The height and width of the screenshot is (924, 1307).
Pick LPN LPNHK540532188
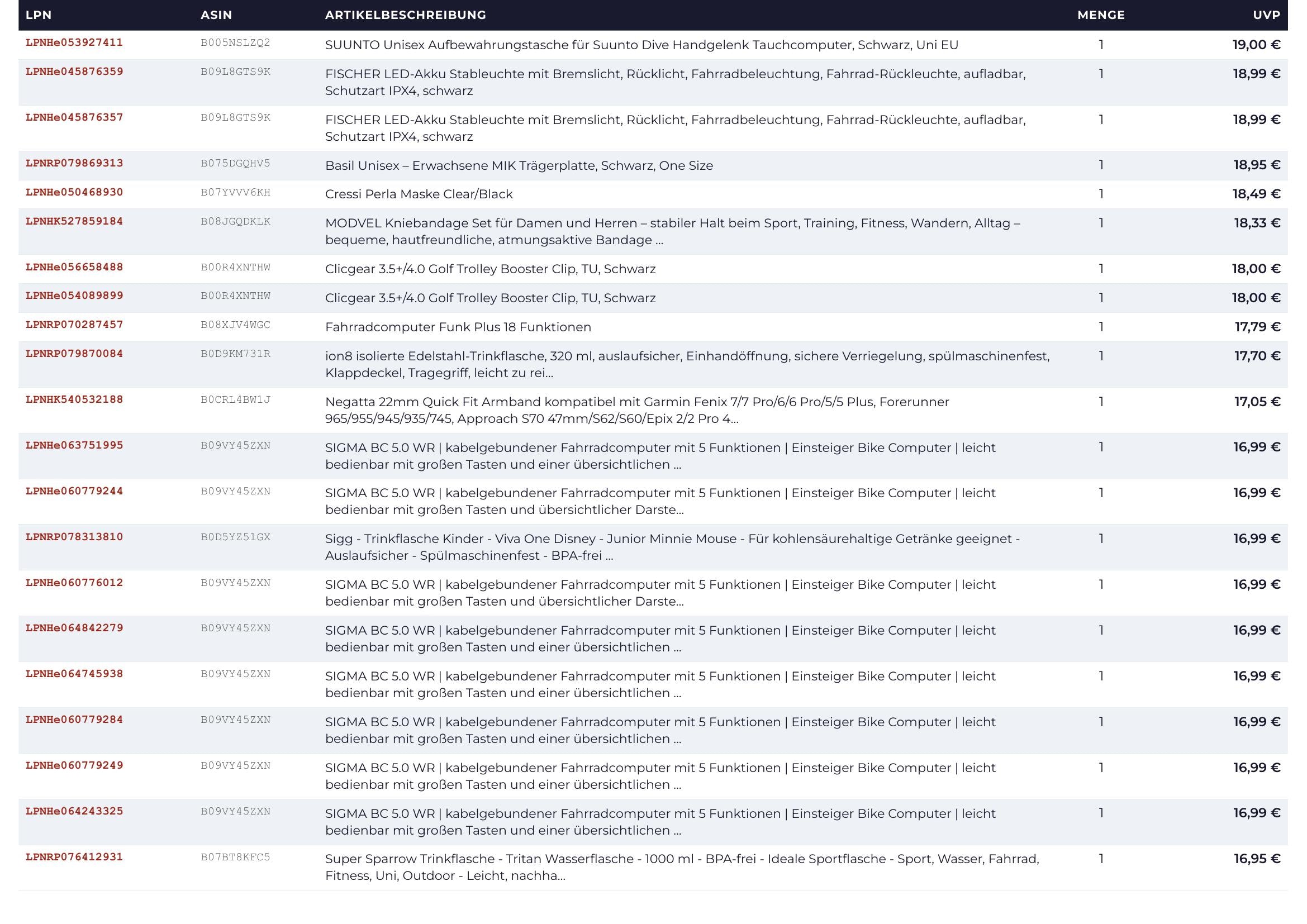74,399
